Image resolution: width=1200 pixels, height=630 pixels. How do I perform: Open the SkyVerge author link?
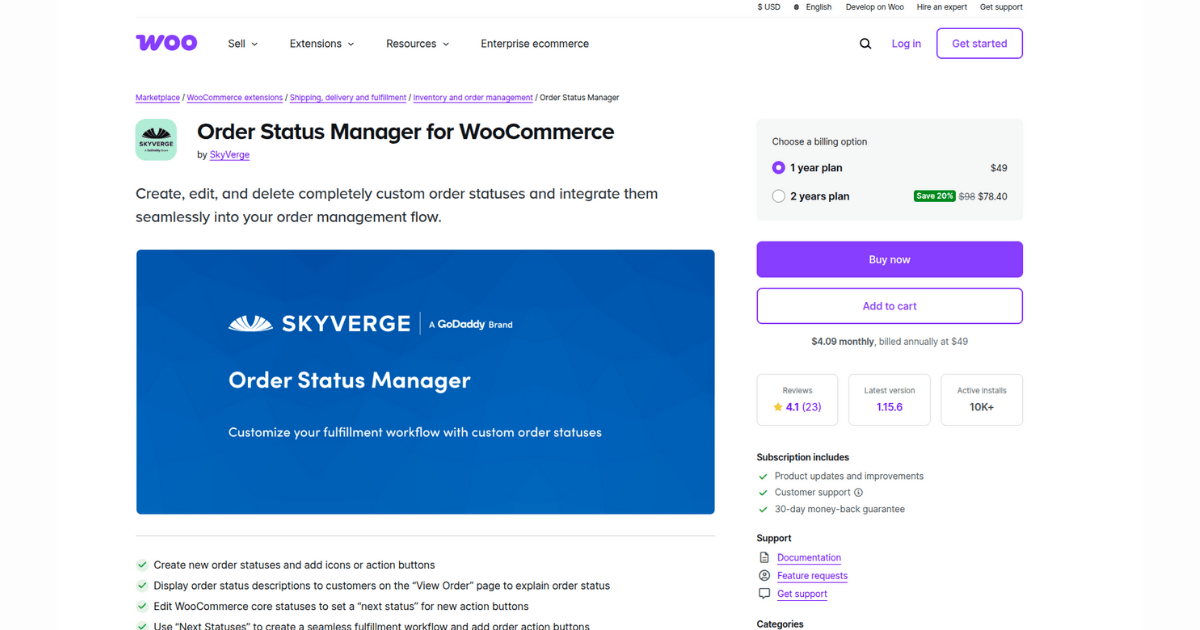coord(230,155)
